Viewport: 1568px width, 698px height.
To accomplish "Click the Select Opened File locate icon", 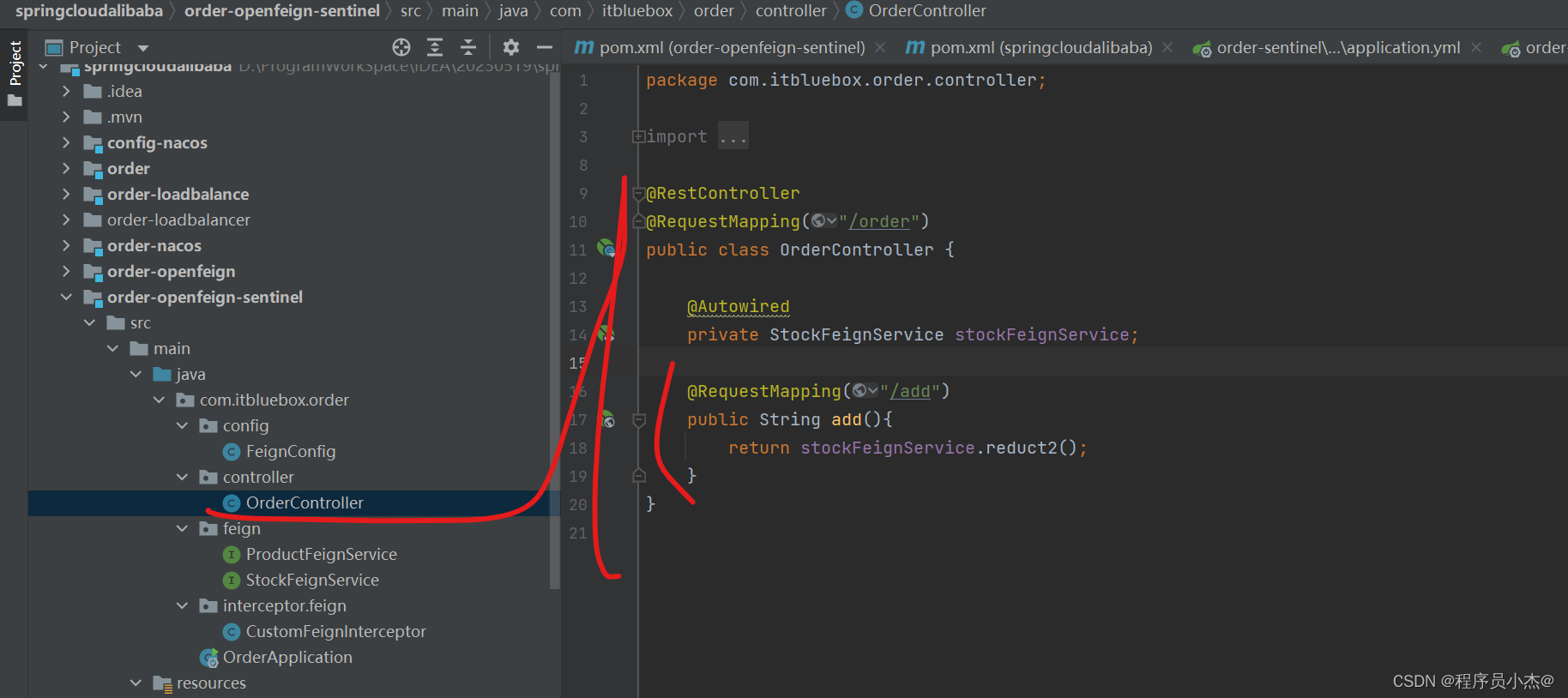I will coord(401,47).
